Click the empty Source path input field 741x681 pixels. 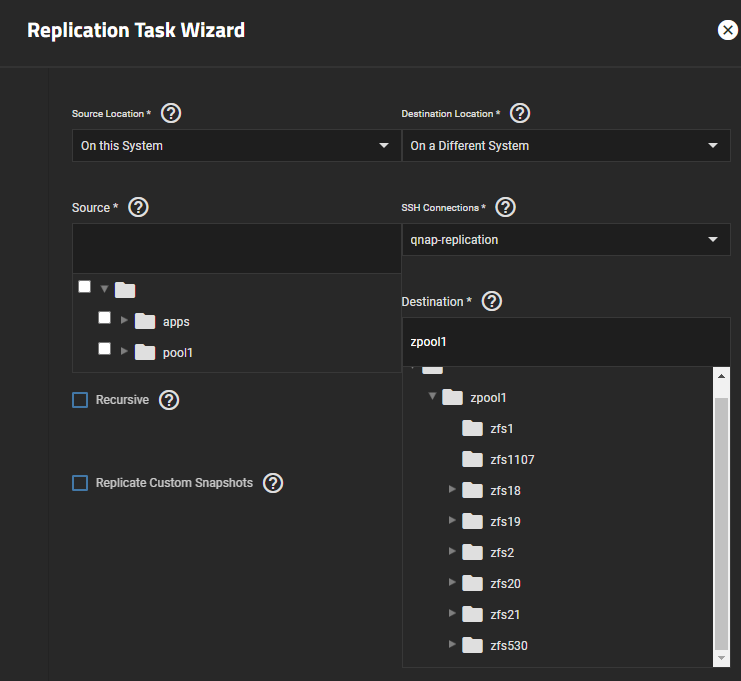tap(236, 248)
